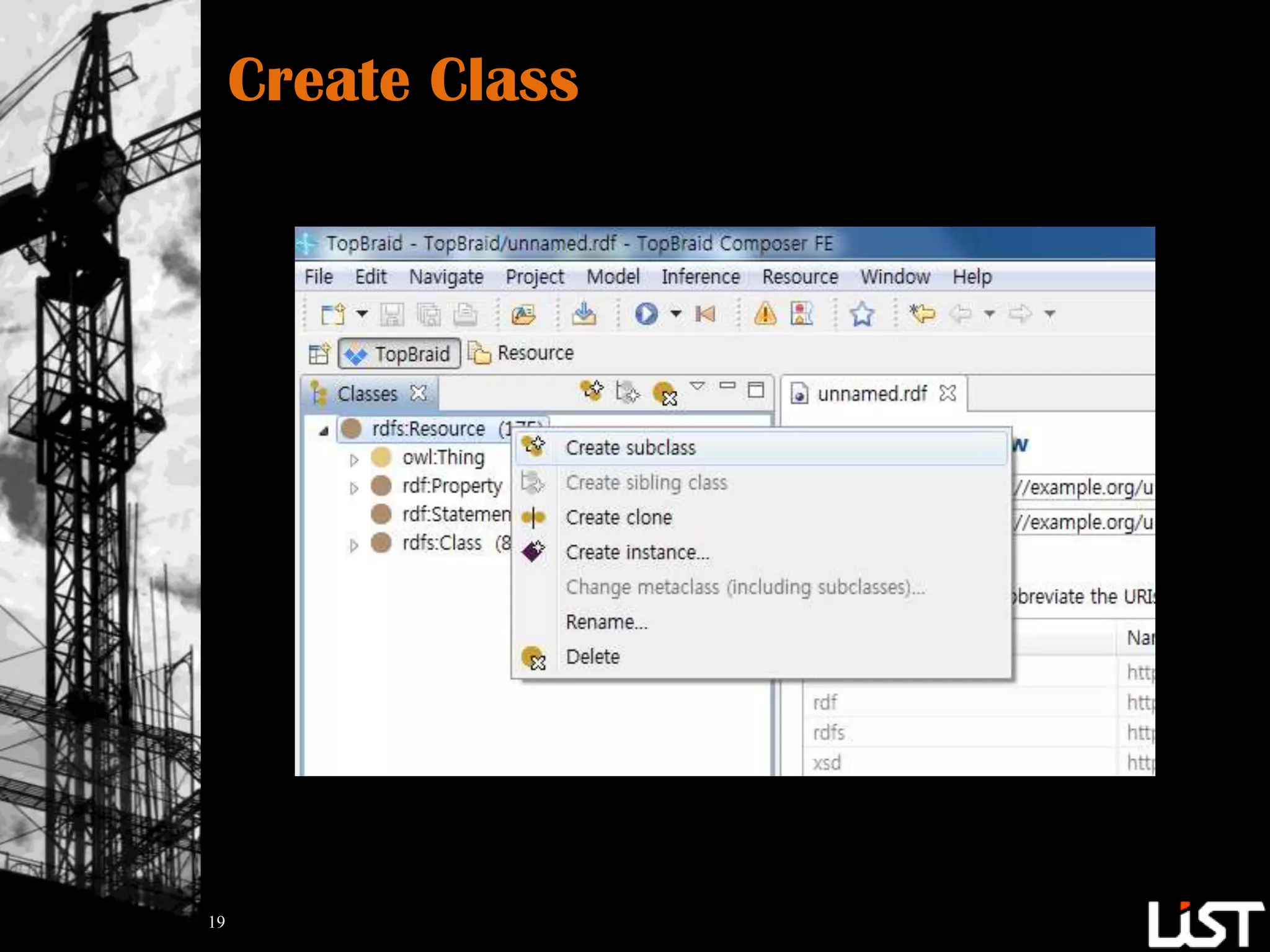The width and height of the screenshot is (1270, 952).
Task: Minimize the Classes view panel
Action: (x=727, y=386)
